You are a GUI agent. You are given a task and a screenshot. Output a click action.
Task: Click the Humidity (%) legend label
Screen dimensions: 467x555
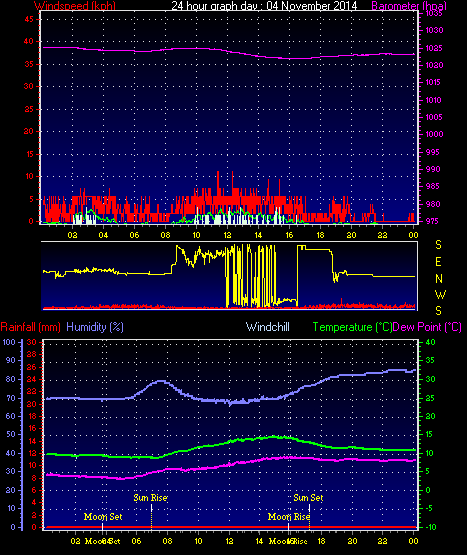(95, 327)
